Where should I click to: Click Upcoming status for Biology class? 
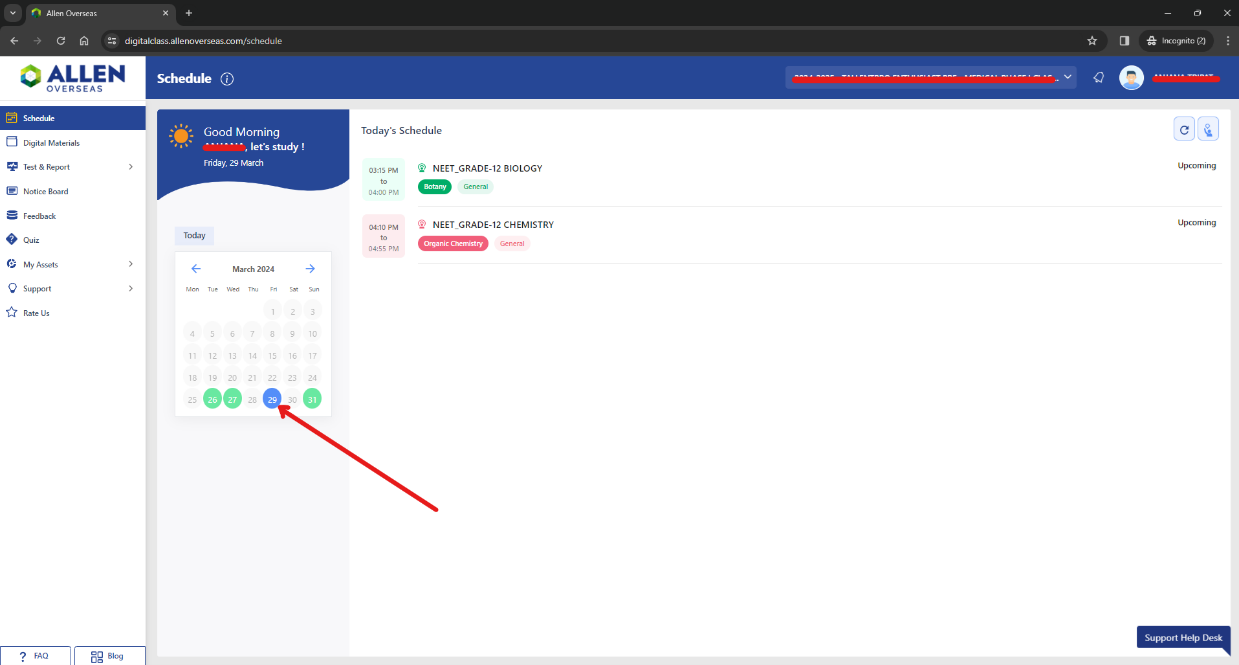(1196, 166)
